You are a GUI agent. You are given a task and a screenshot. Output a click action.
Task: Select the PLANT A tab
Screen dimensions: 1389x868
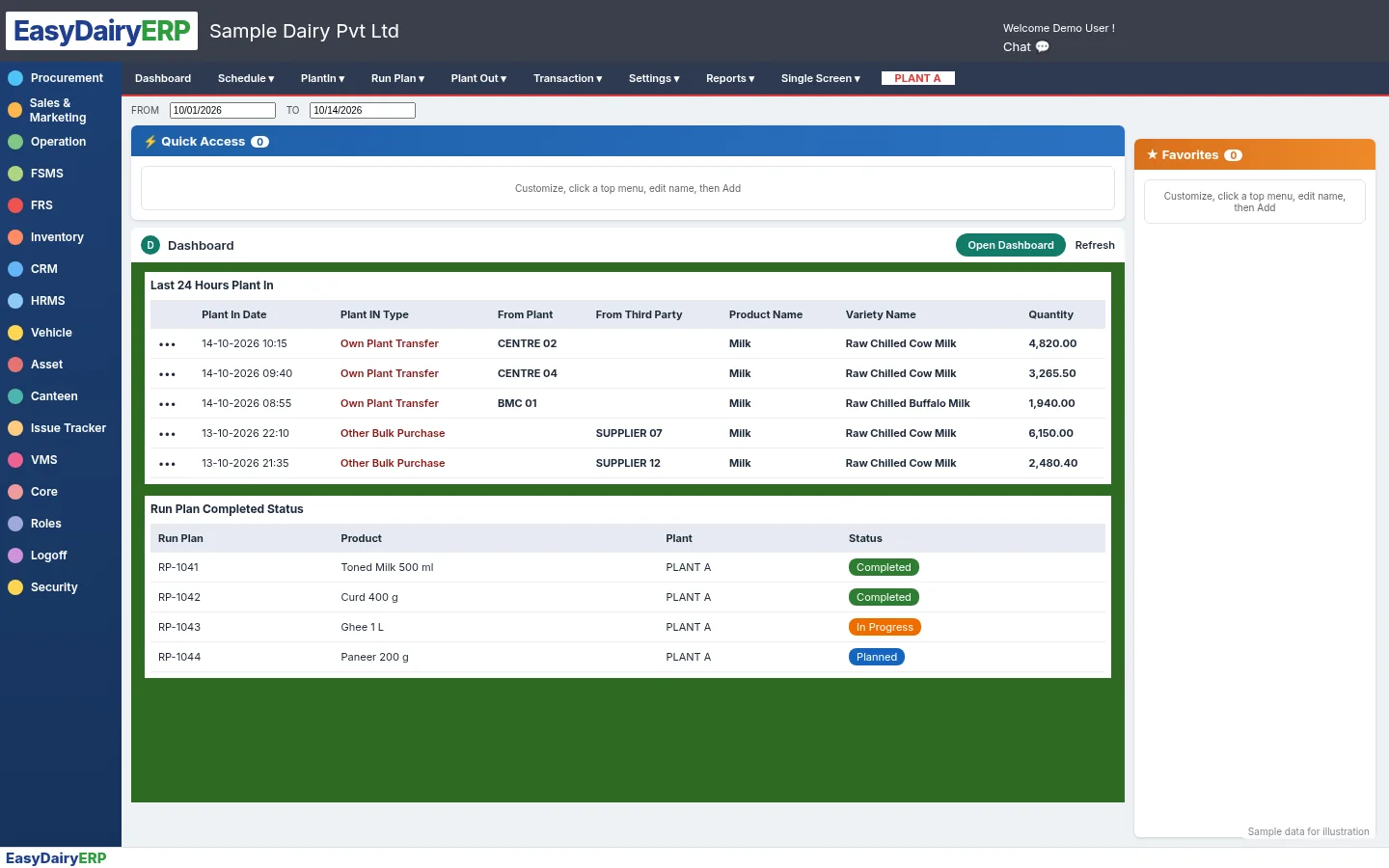(917, 78)
